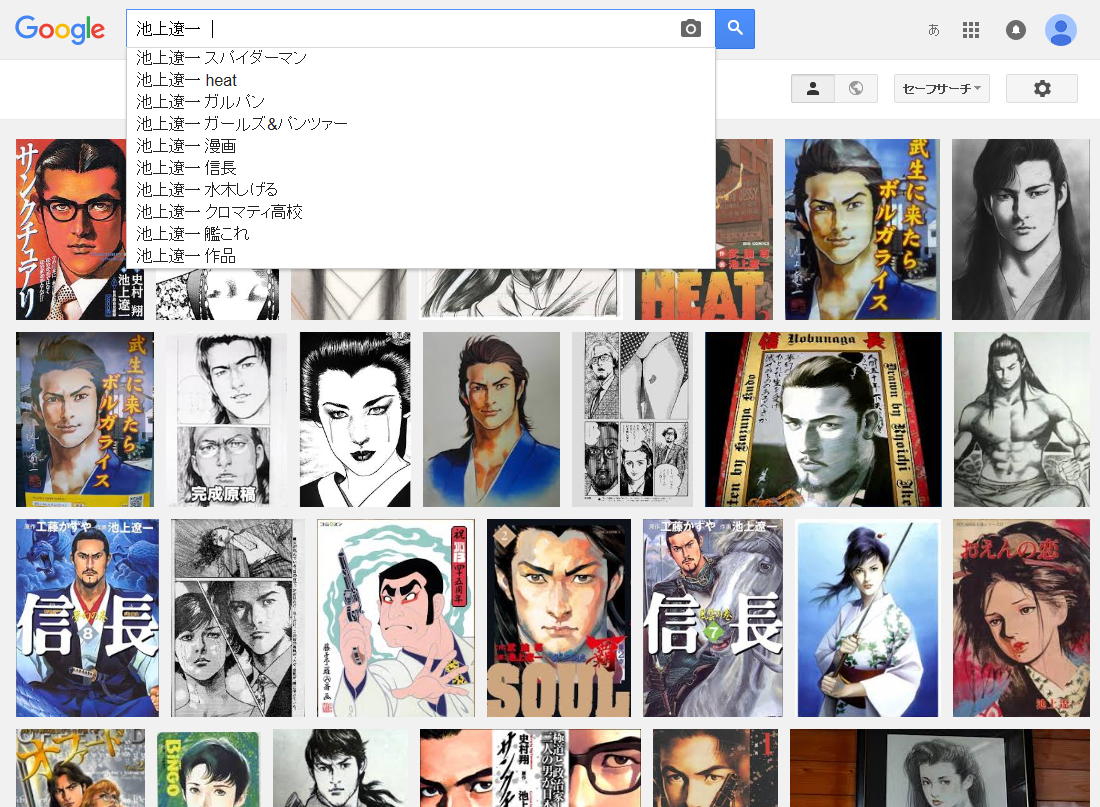Open the オファード cover thumbnail
Viewport: 1100px width, 807px height.
(81, 768)
